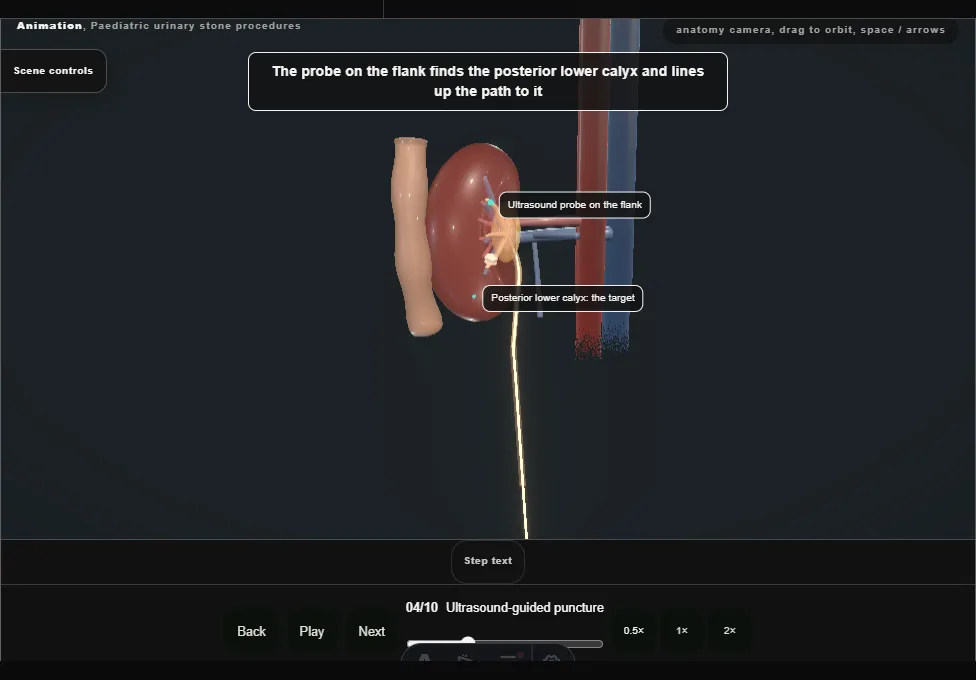Image resolution: width=976 pixels, height=680 pixels.
Task: Click the 'Animation' header title
Action: 49,26
